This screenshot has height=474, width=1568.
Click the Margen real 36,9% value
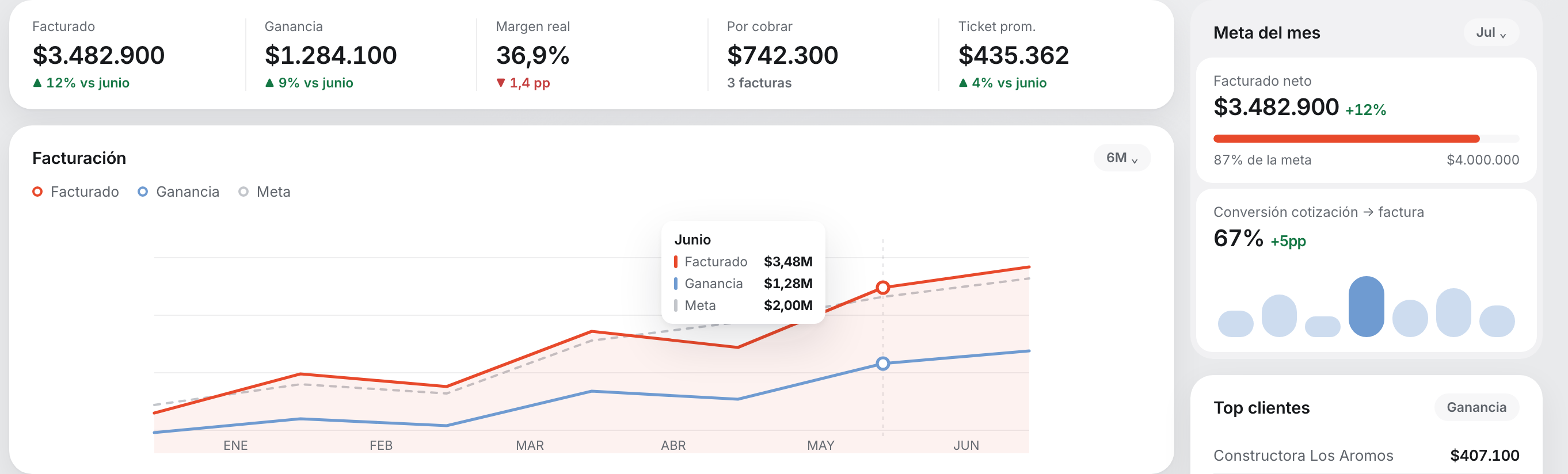pyautogui.click(x=532, y=55)
